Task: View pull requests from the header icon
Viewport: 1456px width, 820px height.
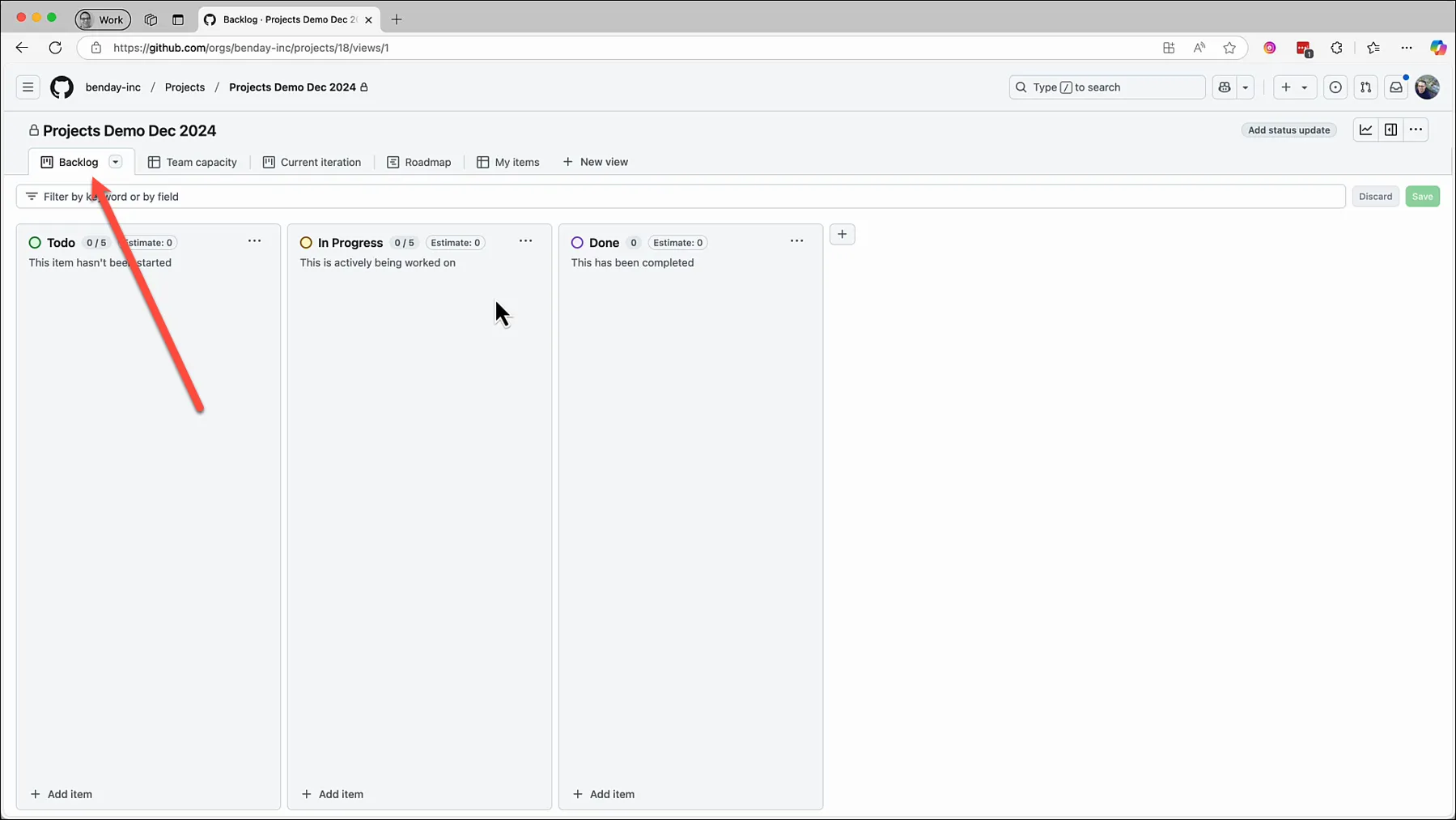Action: (1365, 87)
